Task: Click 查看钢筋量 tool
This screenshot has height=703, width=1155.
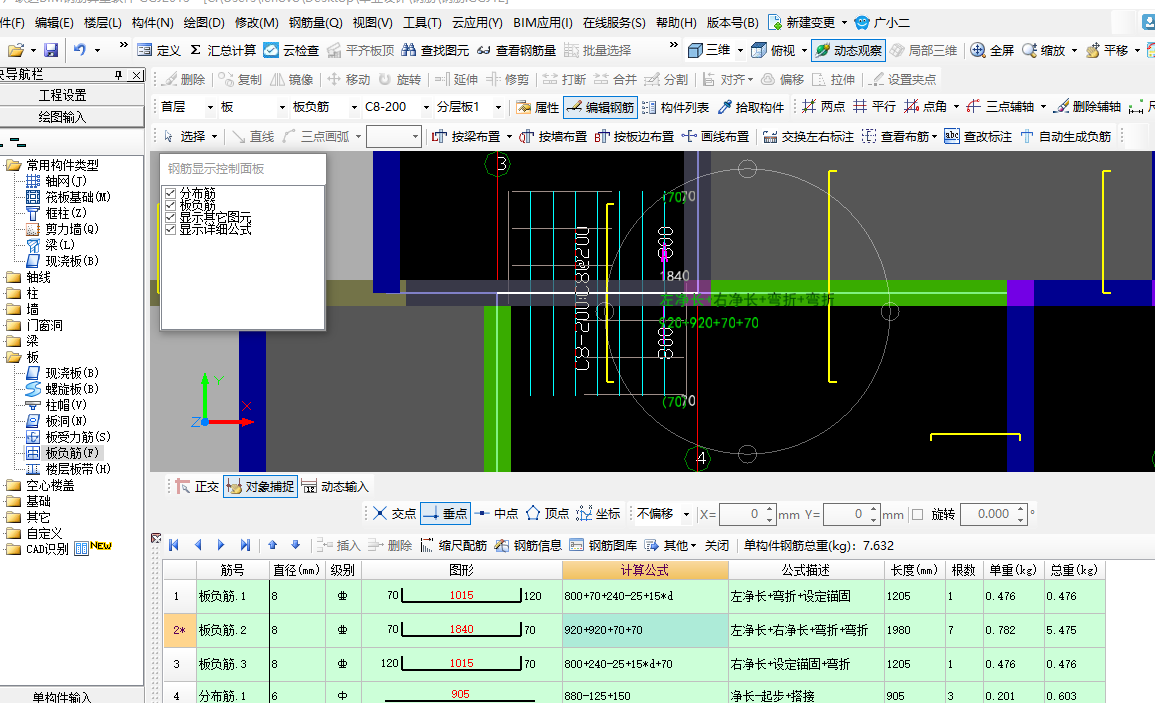Action: click(x=516, y=50)
